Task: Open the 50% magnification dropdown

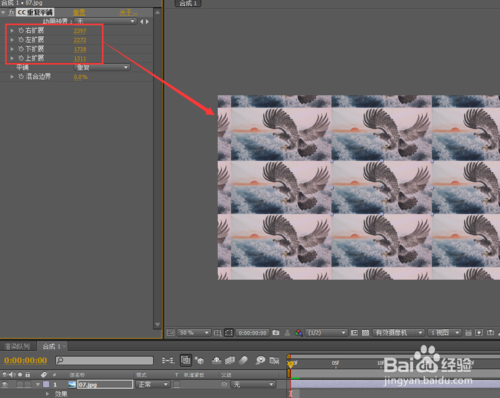Action: point(194,333)
